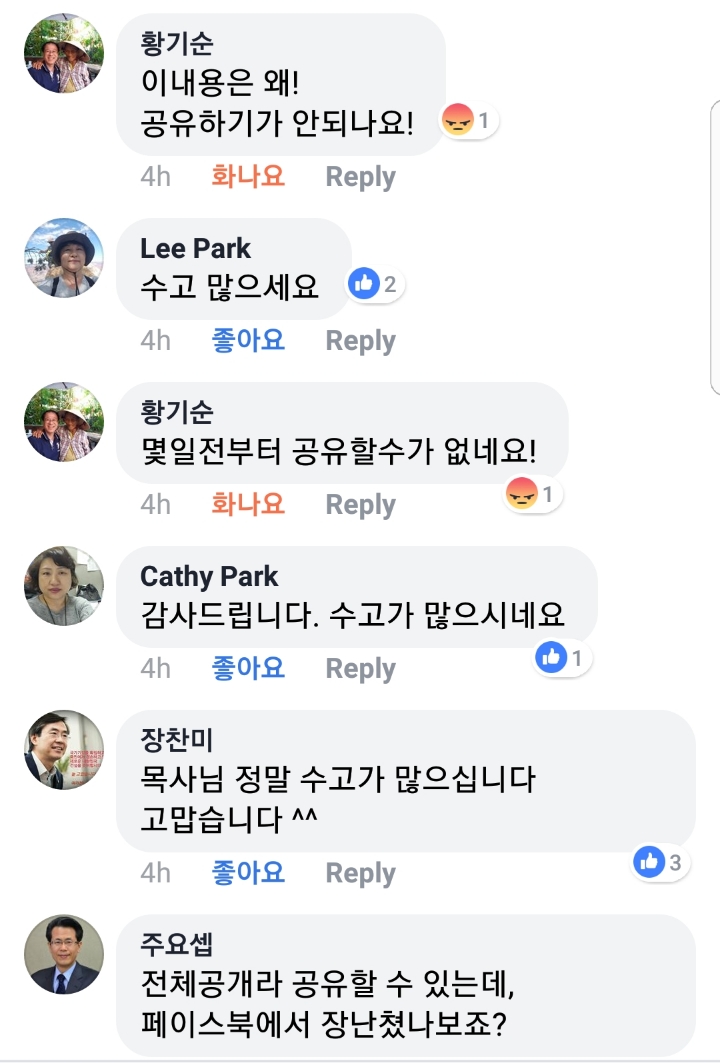Open Cathy Park's profile picture
720x1063 pixels.
63,586
